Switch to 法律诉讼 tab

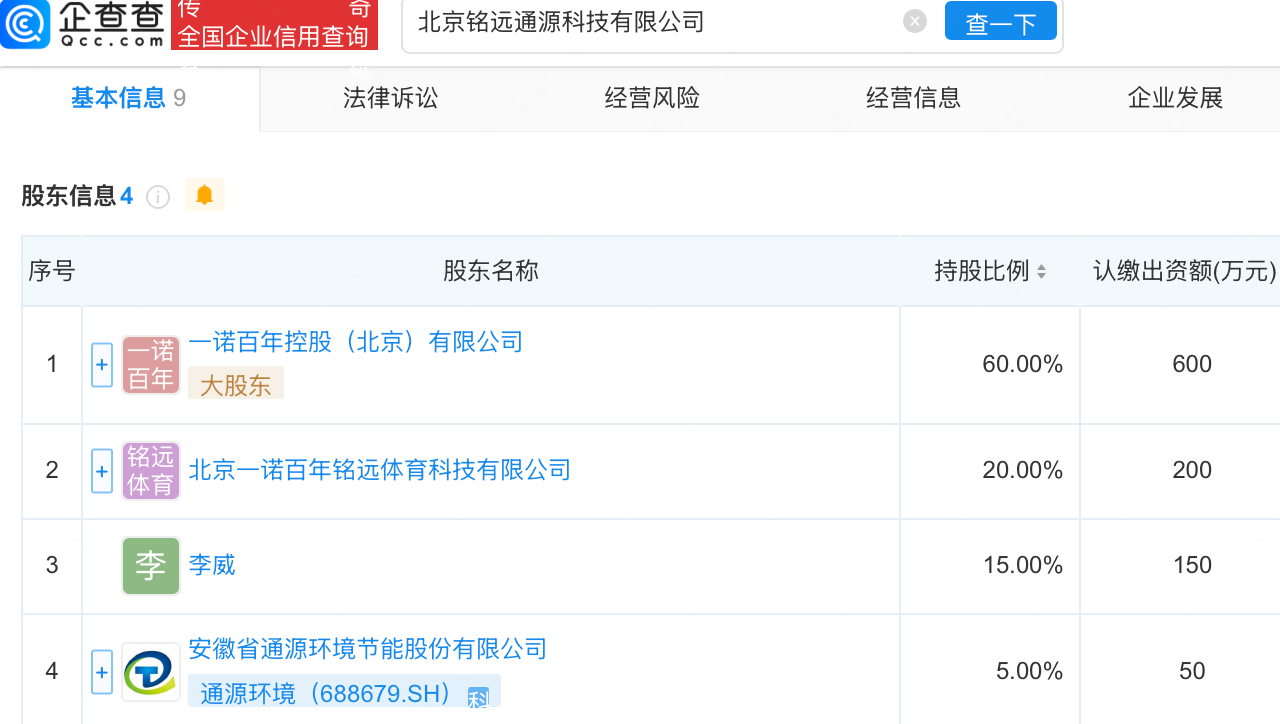[391, 98]
